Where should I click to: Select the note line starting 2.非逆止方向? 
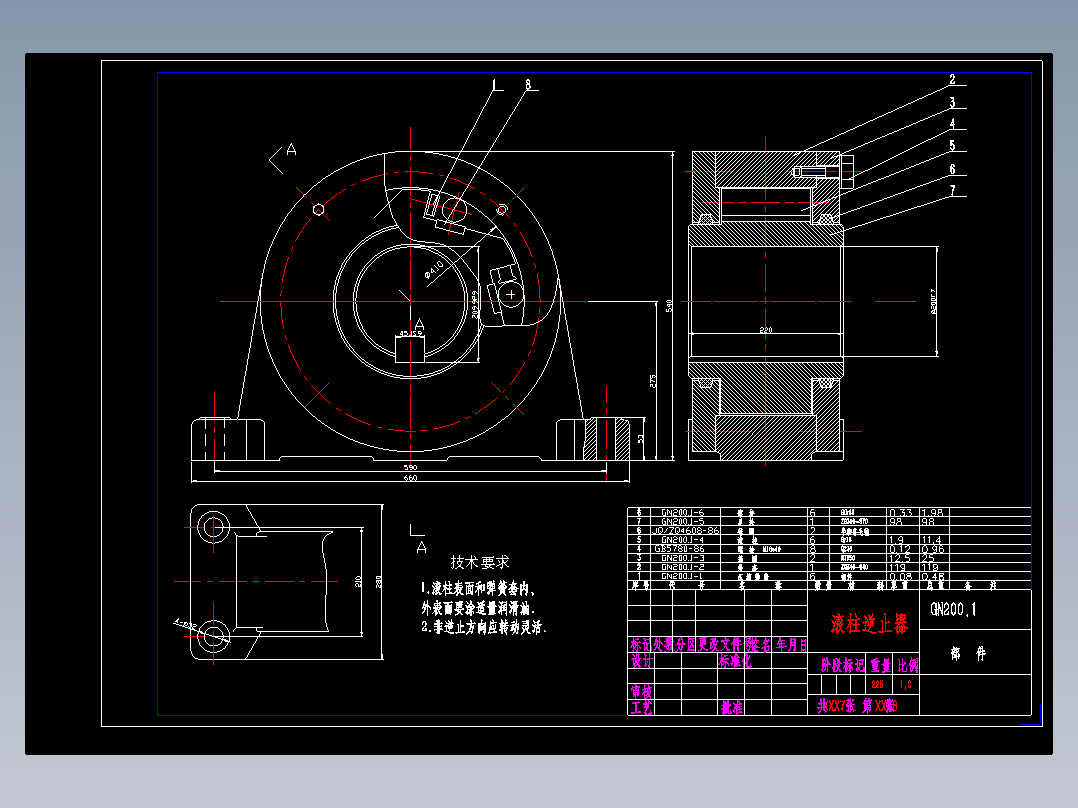(x=484, y=626)
